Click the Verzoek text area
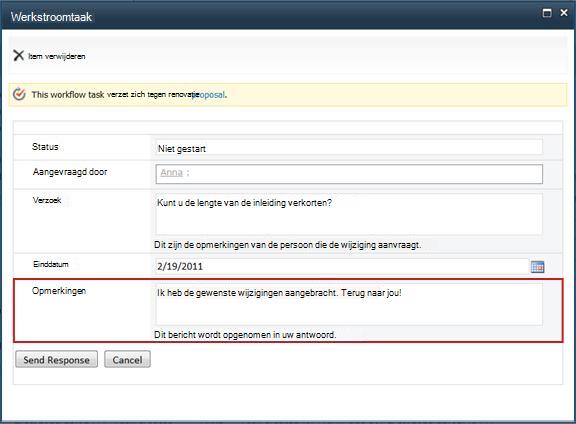 pos(349,214)
